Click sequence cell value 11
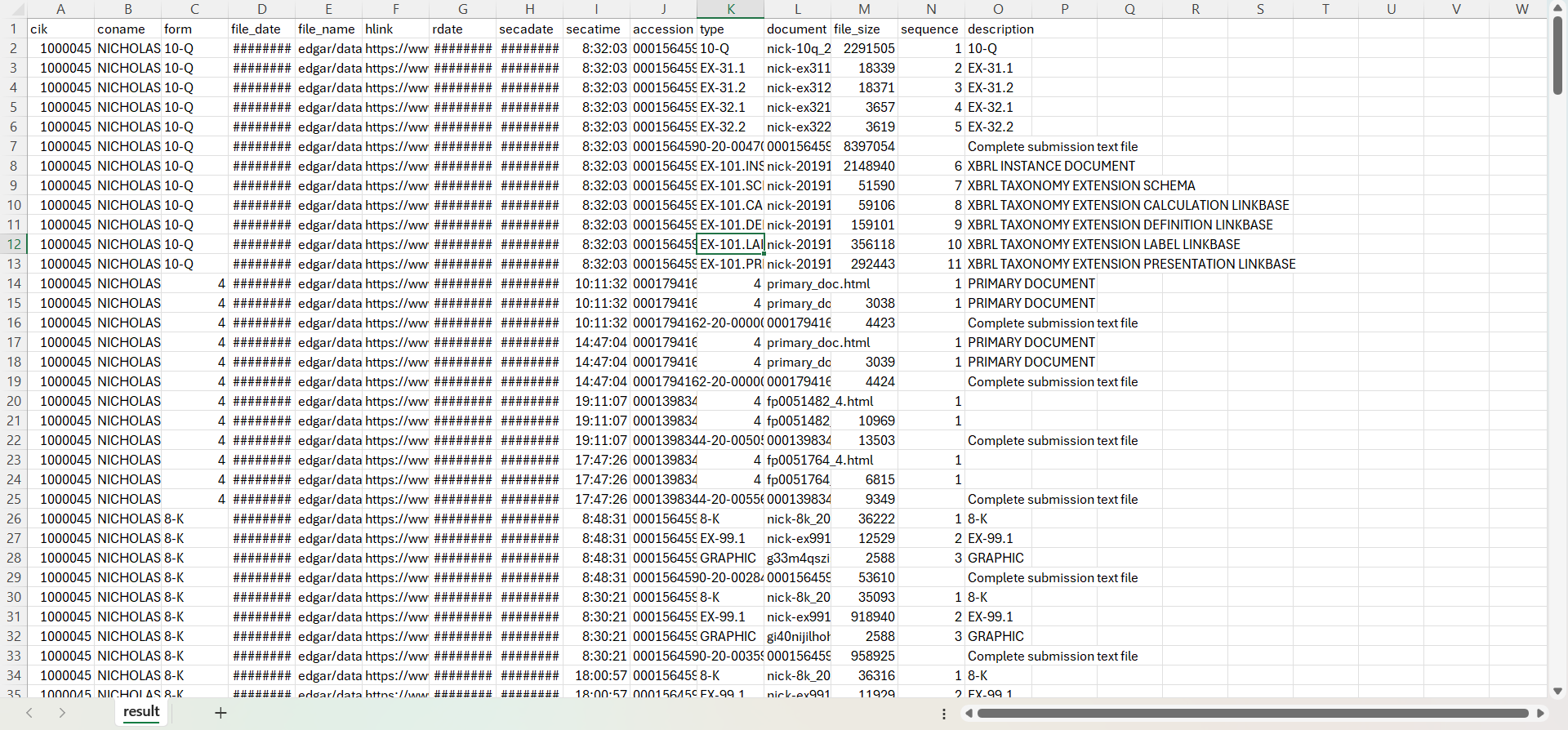Image resolution: width=1568 pixels, height=730 pixels. point(931,264)
